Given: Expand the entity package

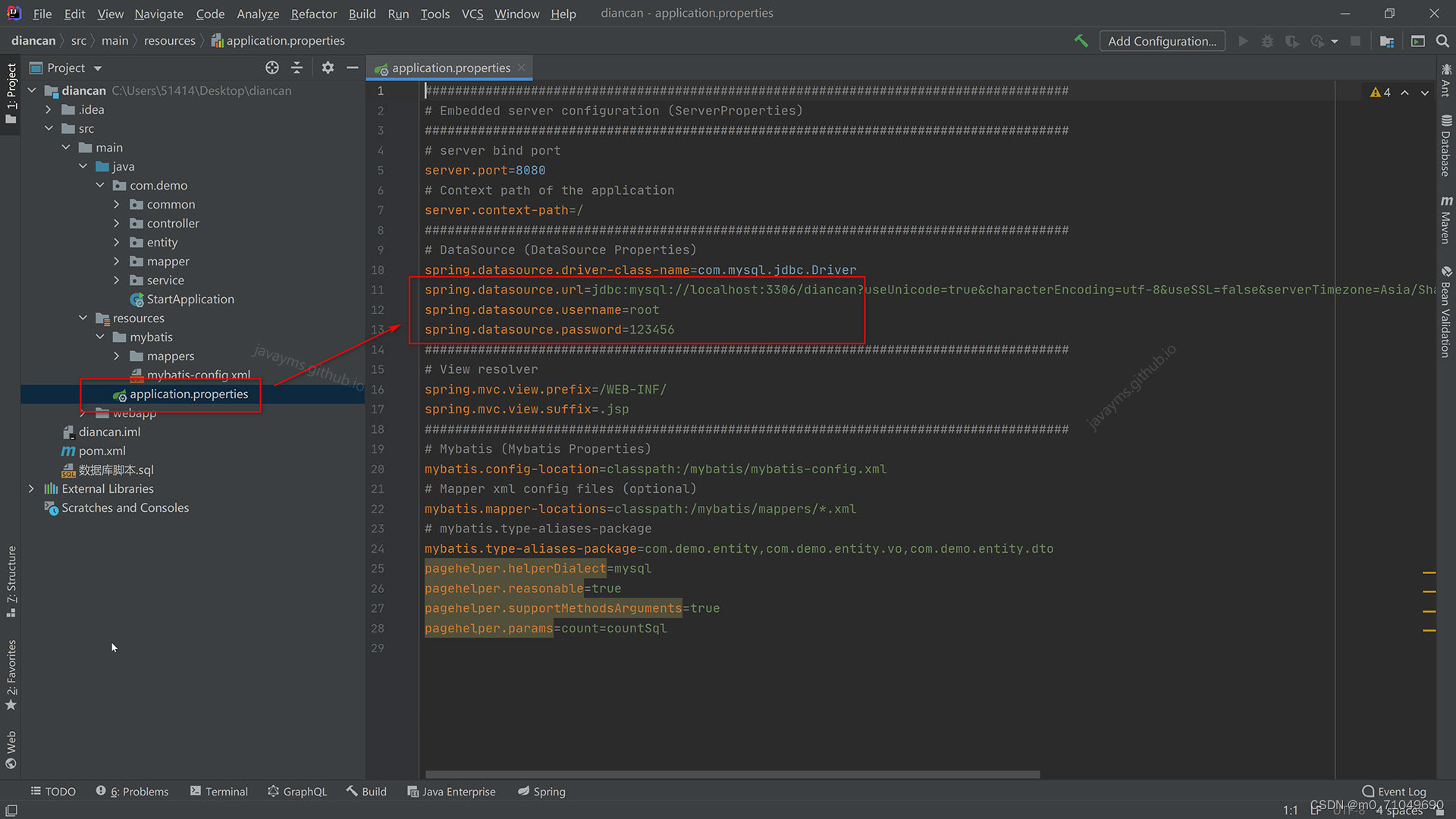Looking at the screenshot, I should click(x=117, y=242).
